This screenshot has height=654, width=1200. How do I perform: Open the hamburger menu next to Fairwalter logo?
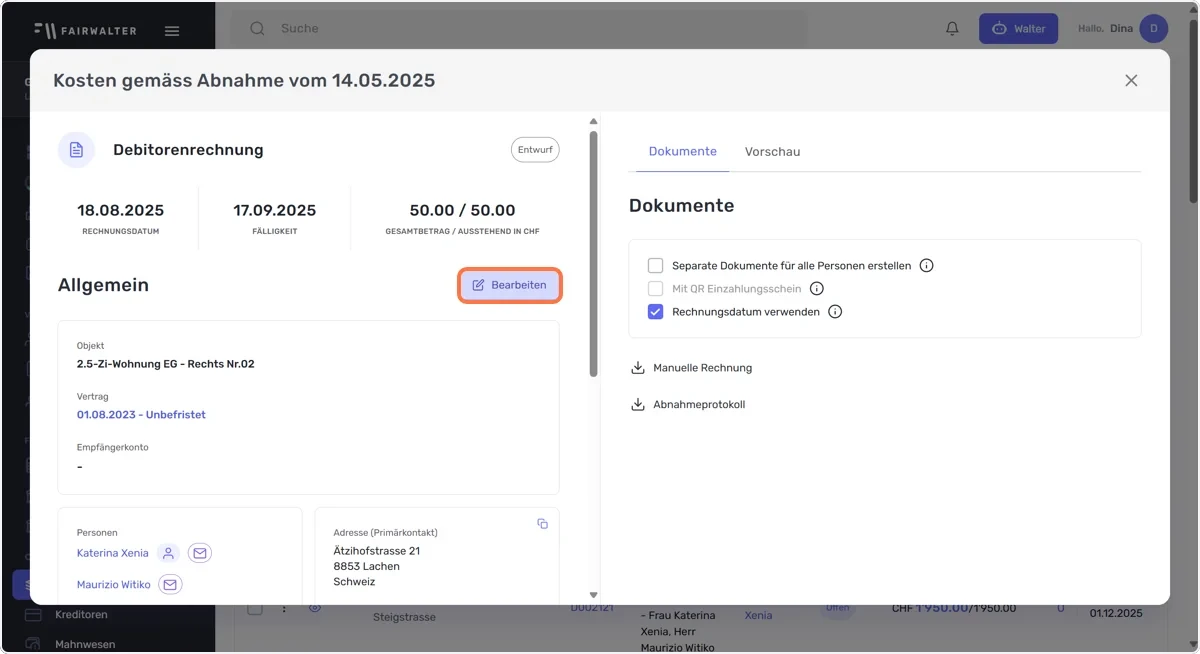[172, 31]
